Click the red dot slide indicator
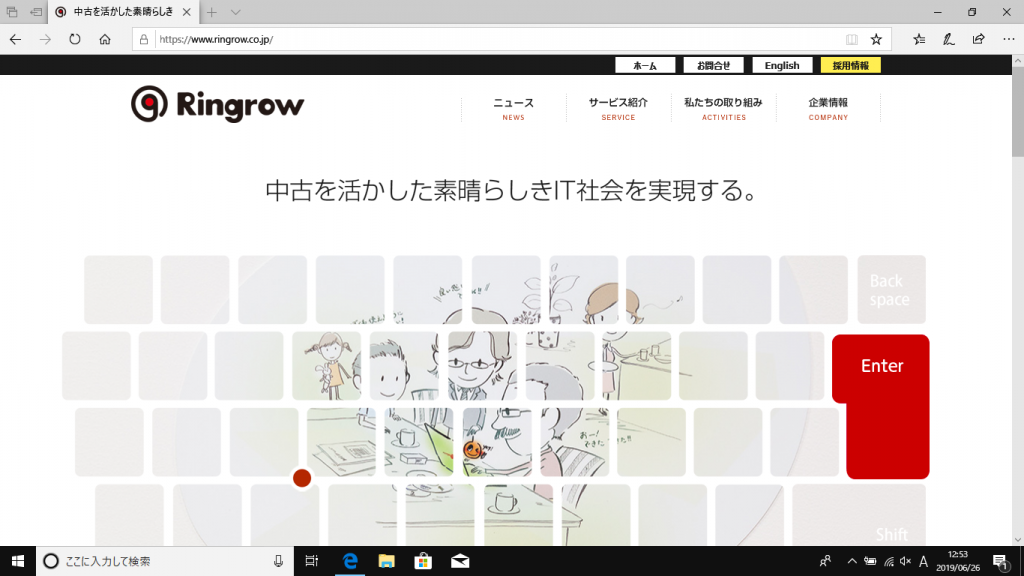This screenshot has width=1024, height=576. pyautogui.click(x=303, y=478)
